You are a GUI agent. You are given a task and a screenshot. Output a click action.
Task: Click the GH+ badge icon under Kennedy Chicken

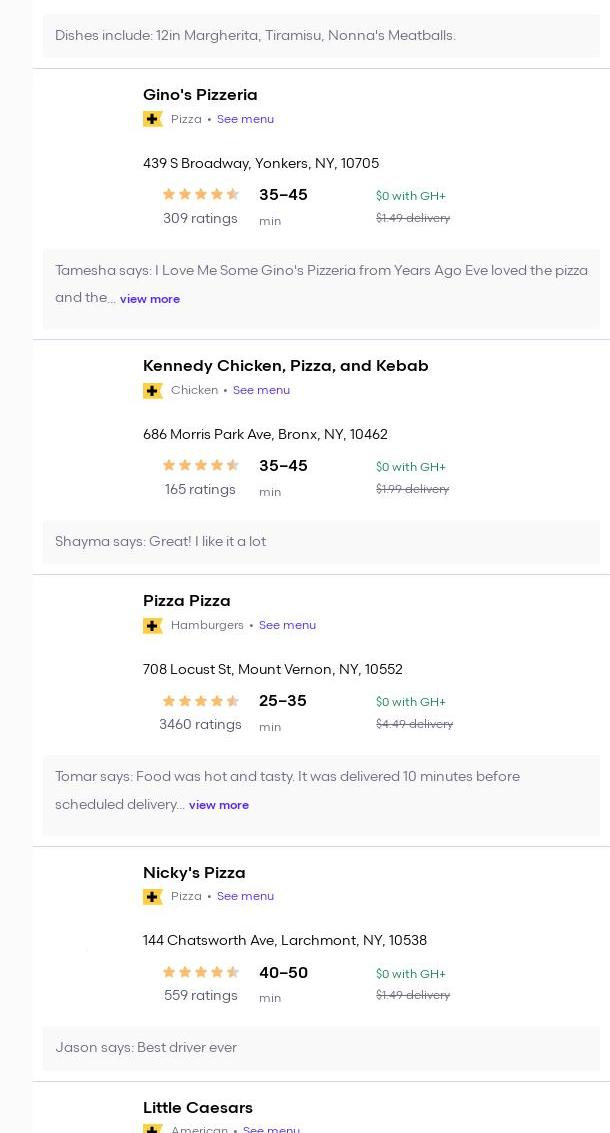[x=153, y=391]
